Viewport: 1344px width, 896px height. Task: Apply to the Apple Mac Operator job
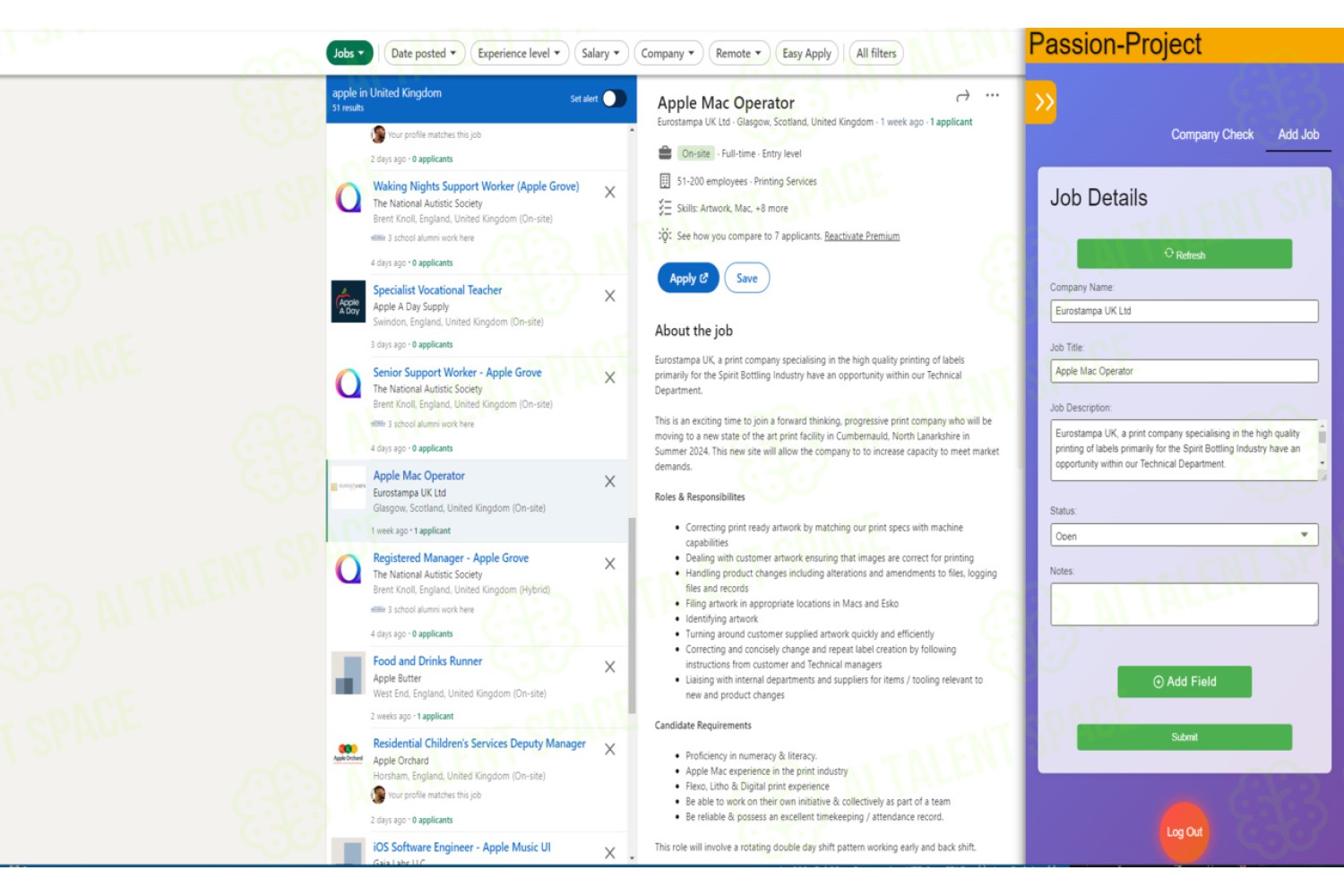688,279
